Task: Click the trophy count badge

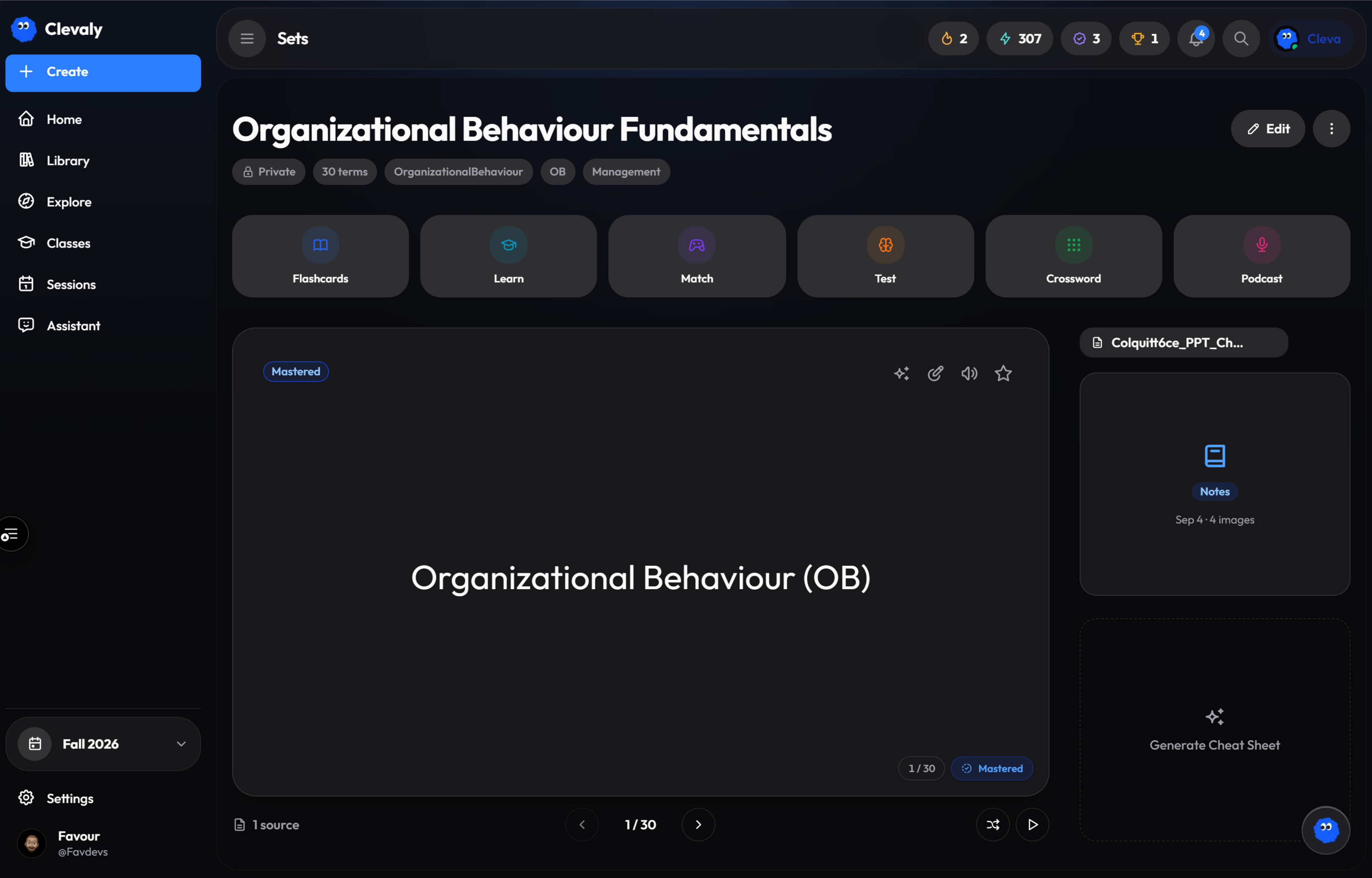Action: pos(1144,38)
